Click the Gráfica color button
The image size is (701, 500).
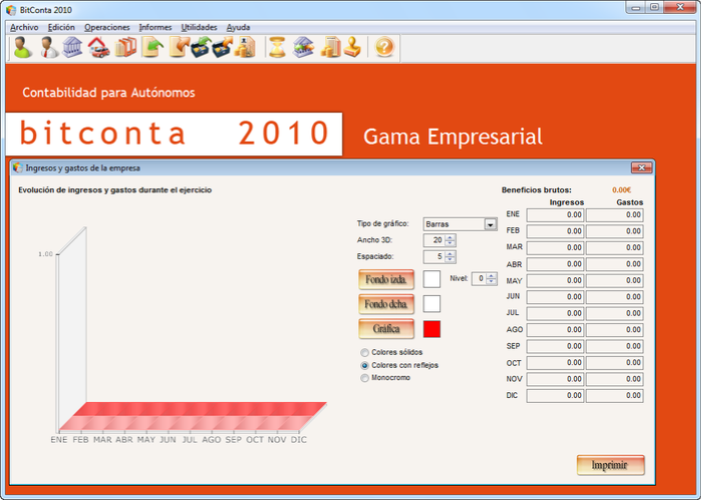pos(386,329)
